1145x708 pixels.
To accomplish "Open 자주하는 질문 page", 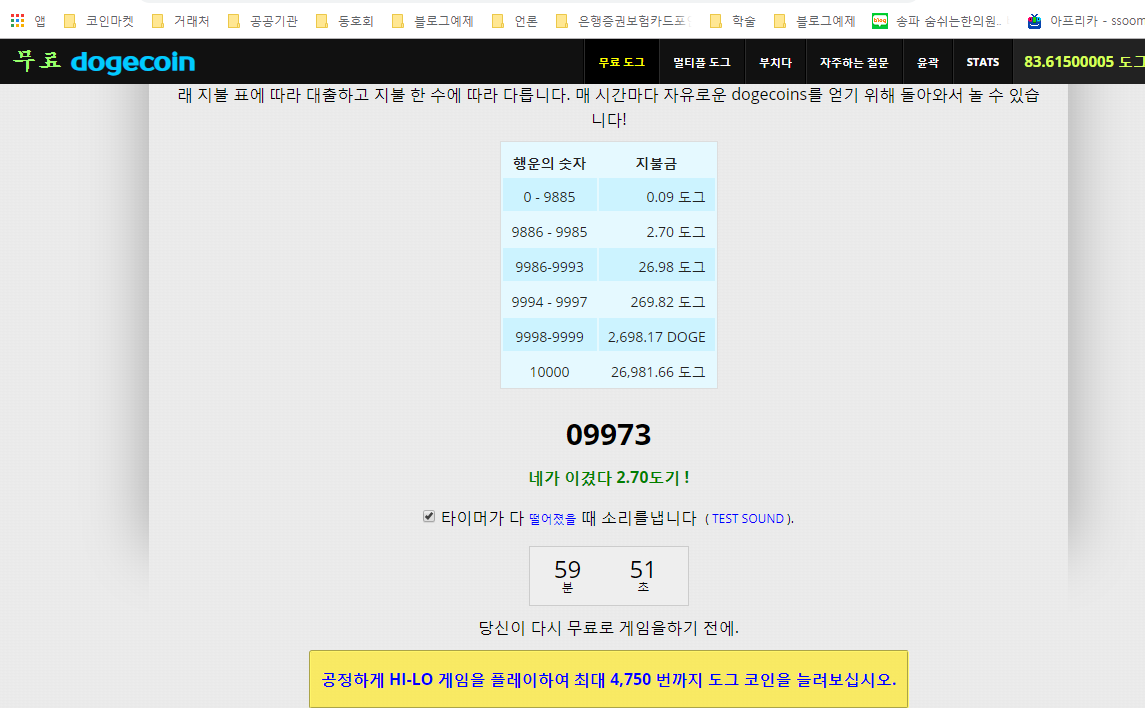I will pyautogui.click(x=854, y=62).
